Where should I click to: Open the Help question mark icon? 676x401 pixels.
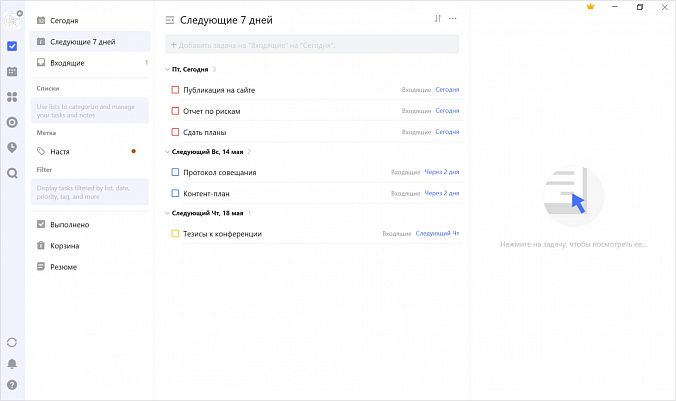12,385
